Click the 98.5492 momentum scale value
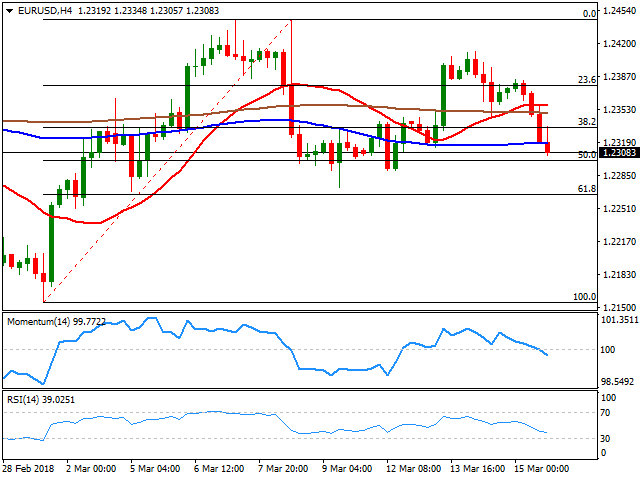This screenshot has height=480, width=640. click(x=617, y=382)
